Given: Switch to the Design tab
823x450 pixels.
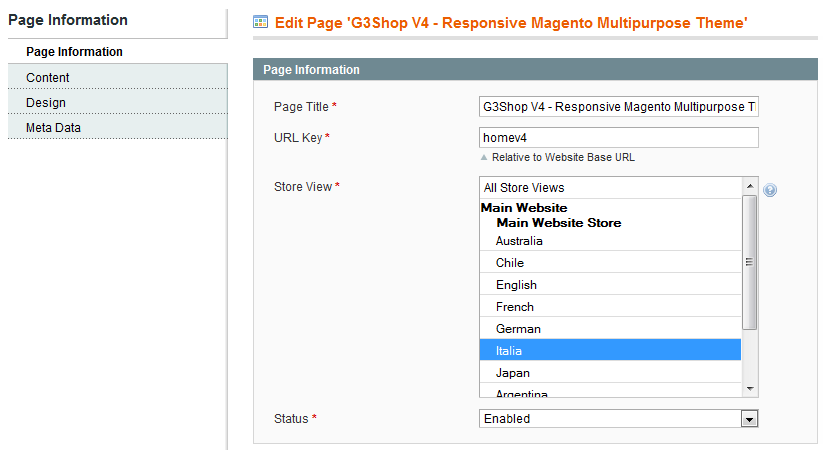Looking at the screenshot, I should pos(118,102).
